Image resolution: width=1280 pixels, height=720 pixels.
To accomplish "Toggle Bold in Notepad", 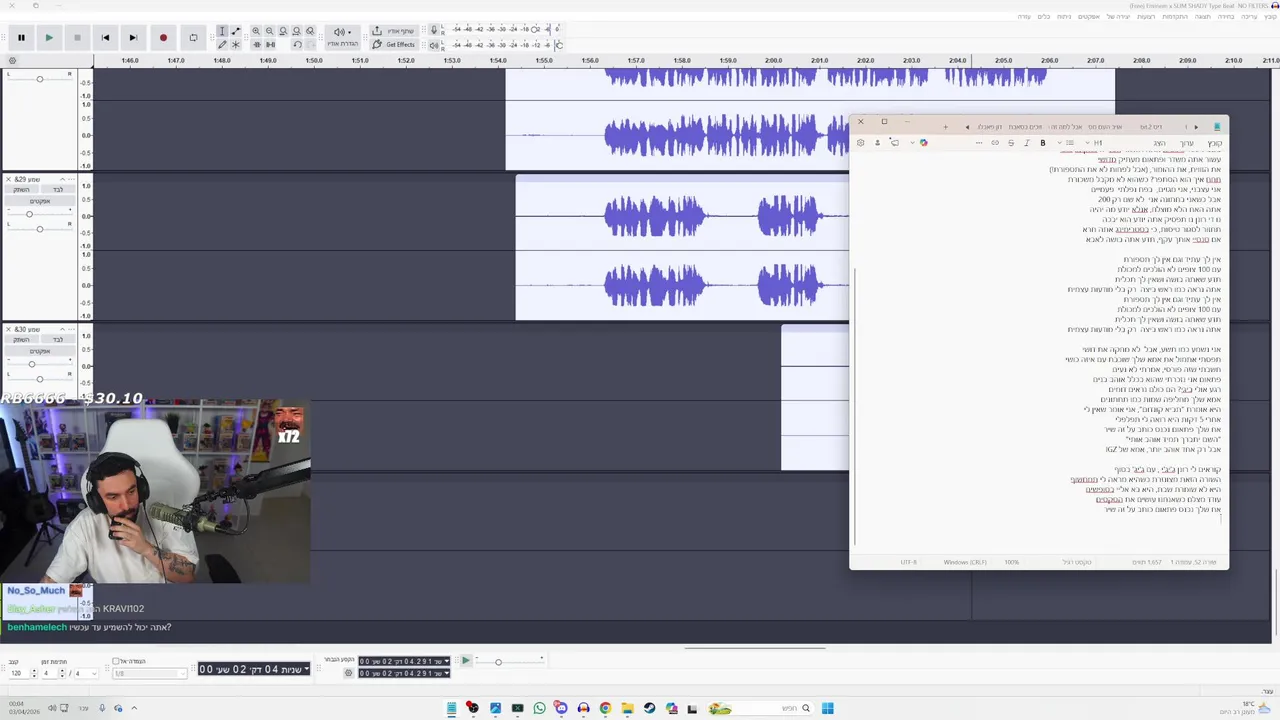I will tap(1043, 143).
